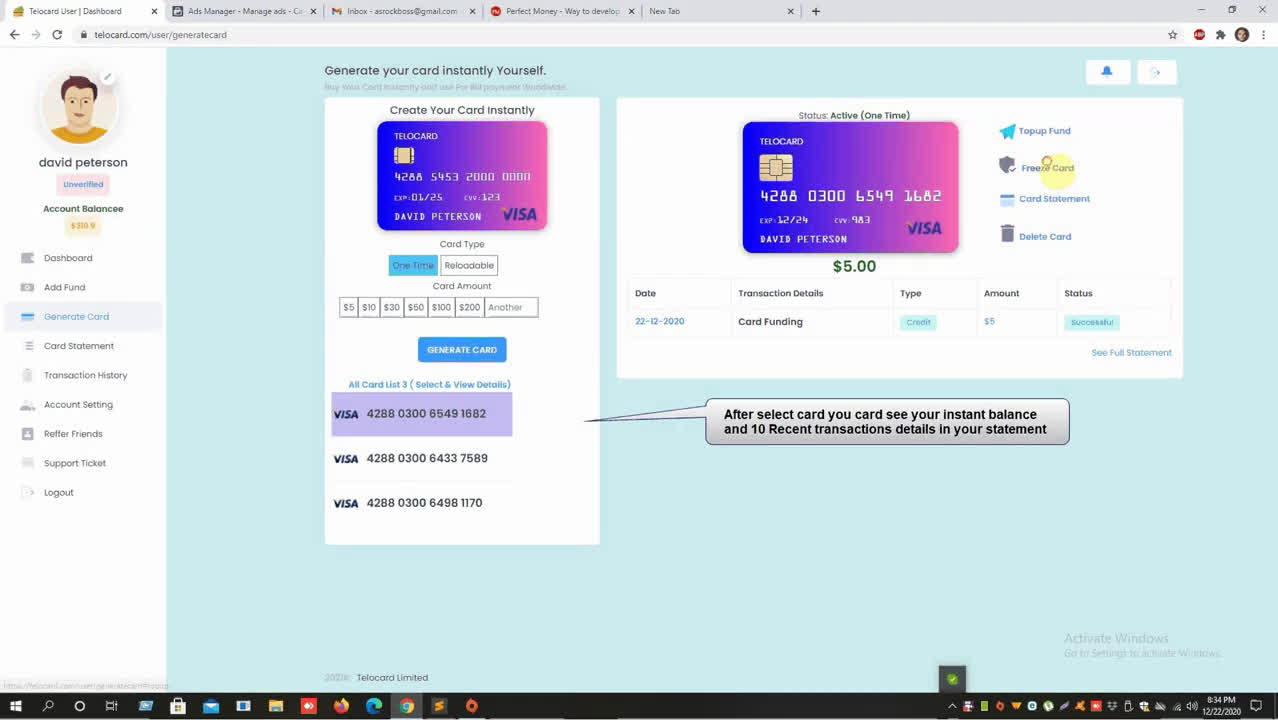Click the Topup Fund paper plane icon
Image resolution: width=1278 pixels, height=720 pixels.
(x=1007, y=131)
